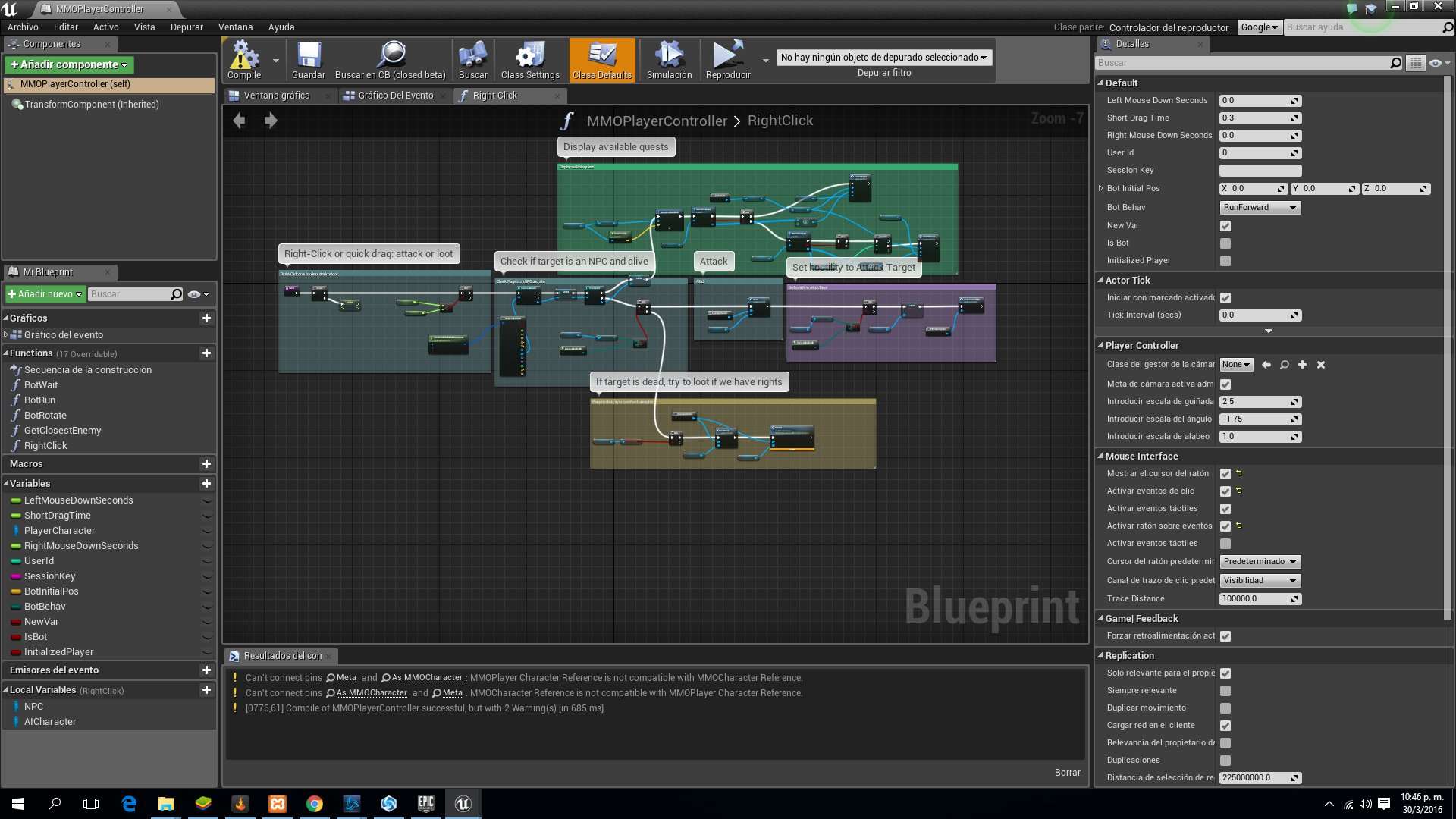Screen dimensions: 1456x819
Task: Click Borrar to clear compiler results
Action: pos(1067,773)
